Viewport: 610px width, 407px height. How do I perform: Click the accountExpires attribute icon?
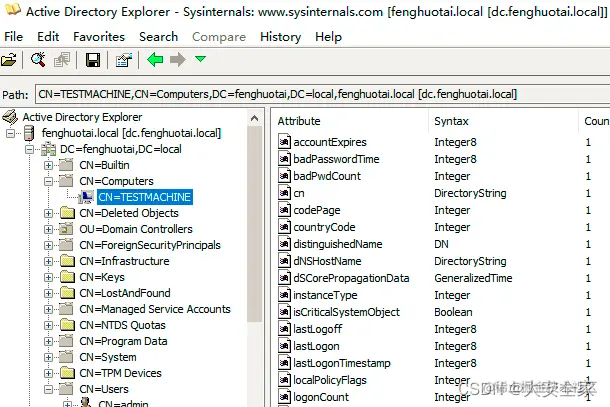[284, 142]
